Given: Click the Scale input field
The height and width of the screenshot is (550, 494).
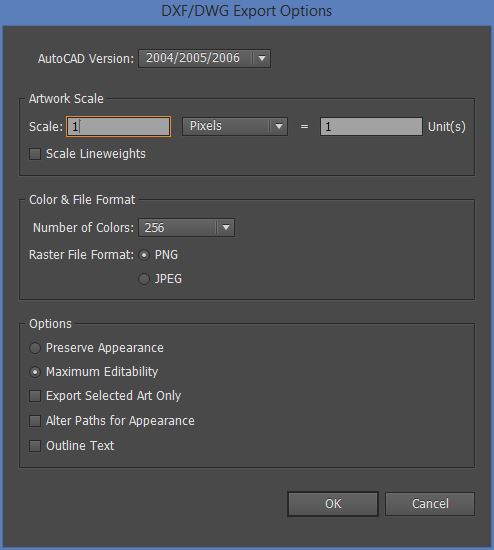Looking at the screenshot, I should pyautogui.click(x=119, y=126).
